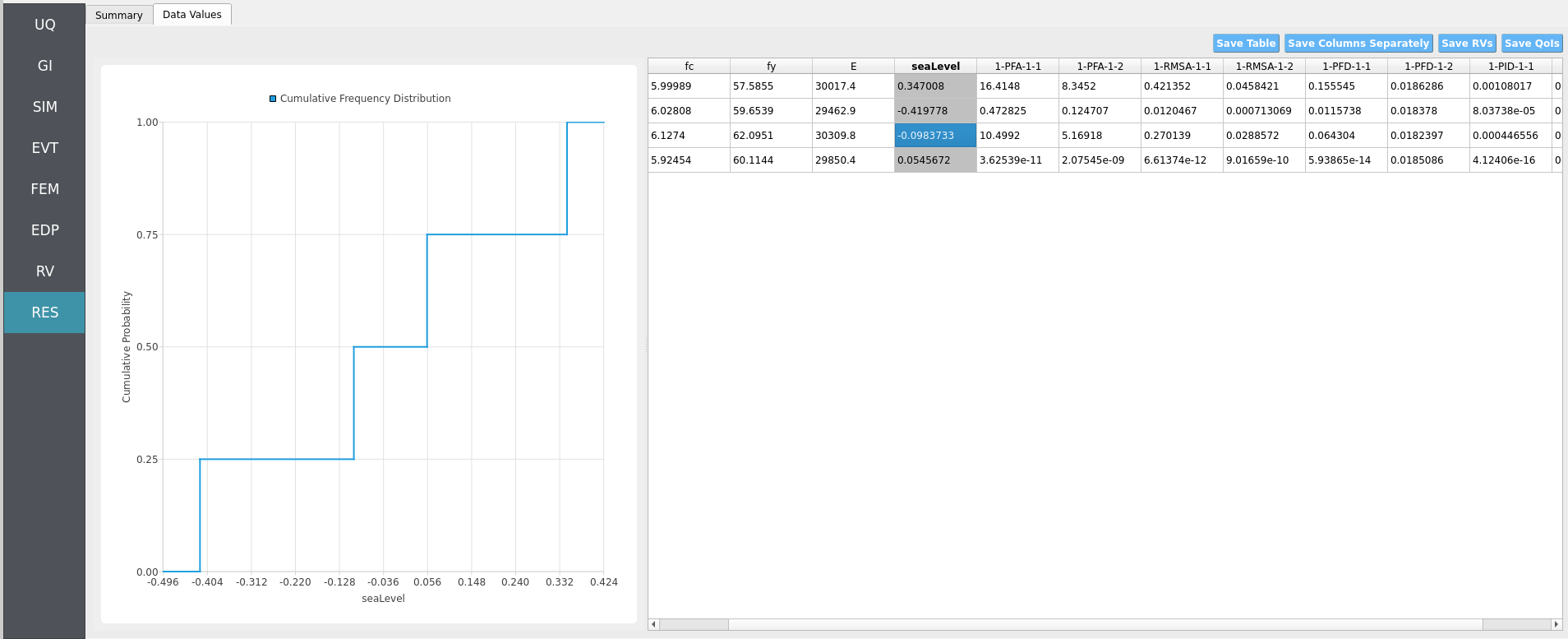Open the FEM sidebar panel
The width and height of the screenshot is (1568, 639).
[x=44, y=189]
